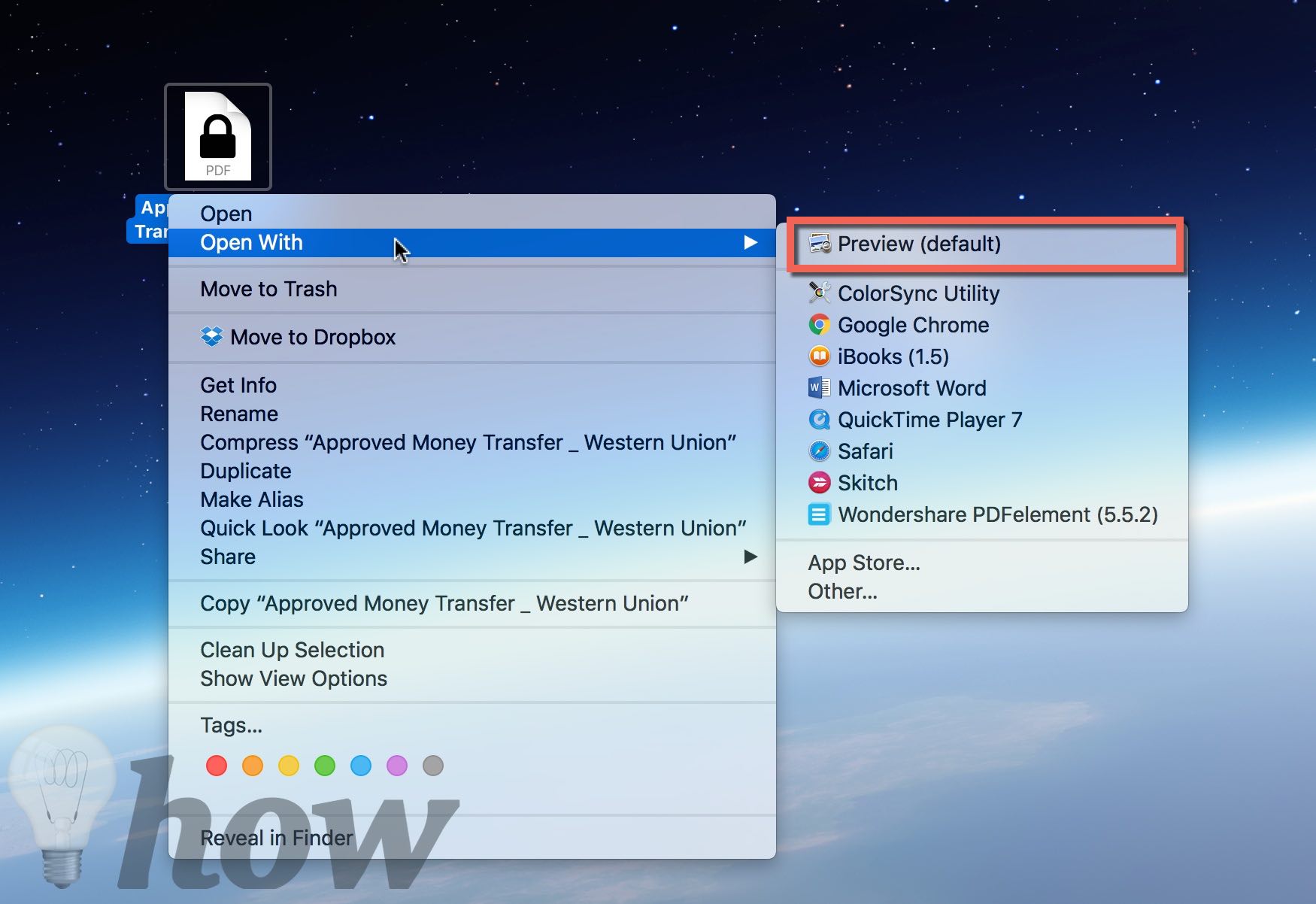Open with Google Chrome
The width and height of the screenshot is (1316, 904).
pos(982,325)
